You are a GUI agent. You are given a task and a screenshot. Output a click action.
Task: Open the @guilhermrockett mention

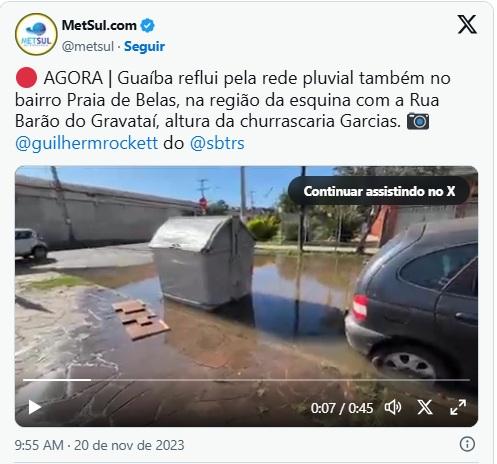[86, 143]
